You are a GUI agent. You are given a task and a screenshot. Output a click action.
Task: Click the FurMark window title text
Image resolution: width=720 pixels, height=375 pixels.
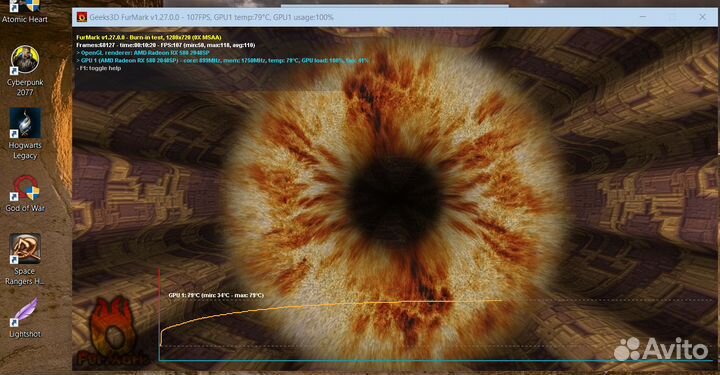coord(211,17)
